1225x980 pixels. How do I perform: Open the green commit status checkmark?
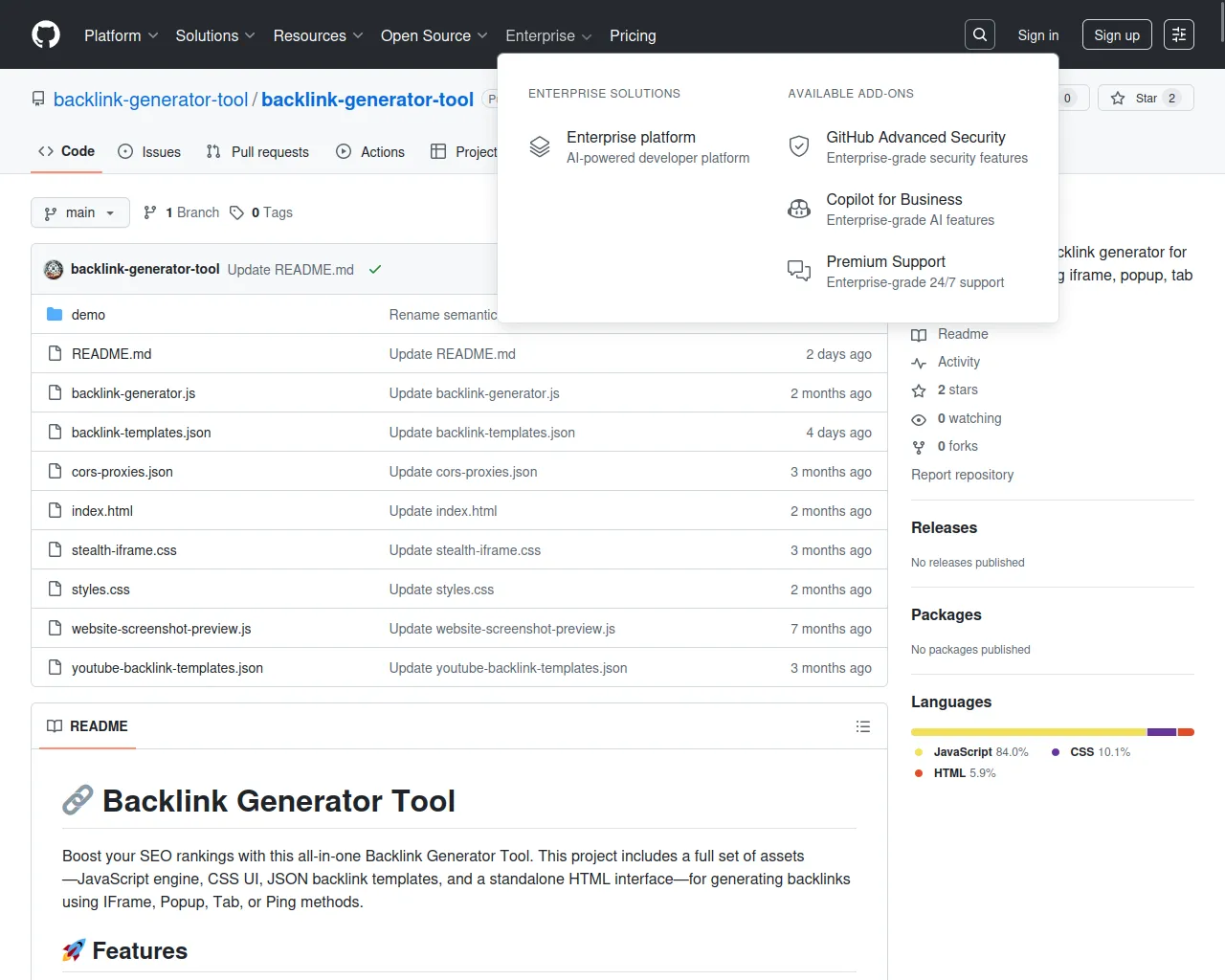tap(375, 270)
